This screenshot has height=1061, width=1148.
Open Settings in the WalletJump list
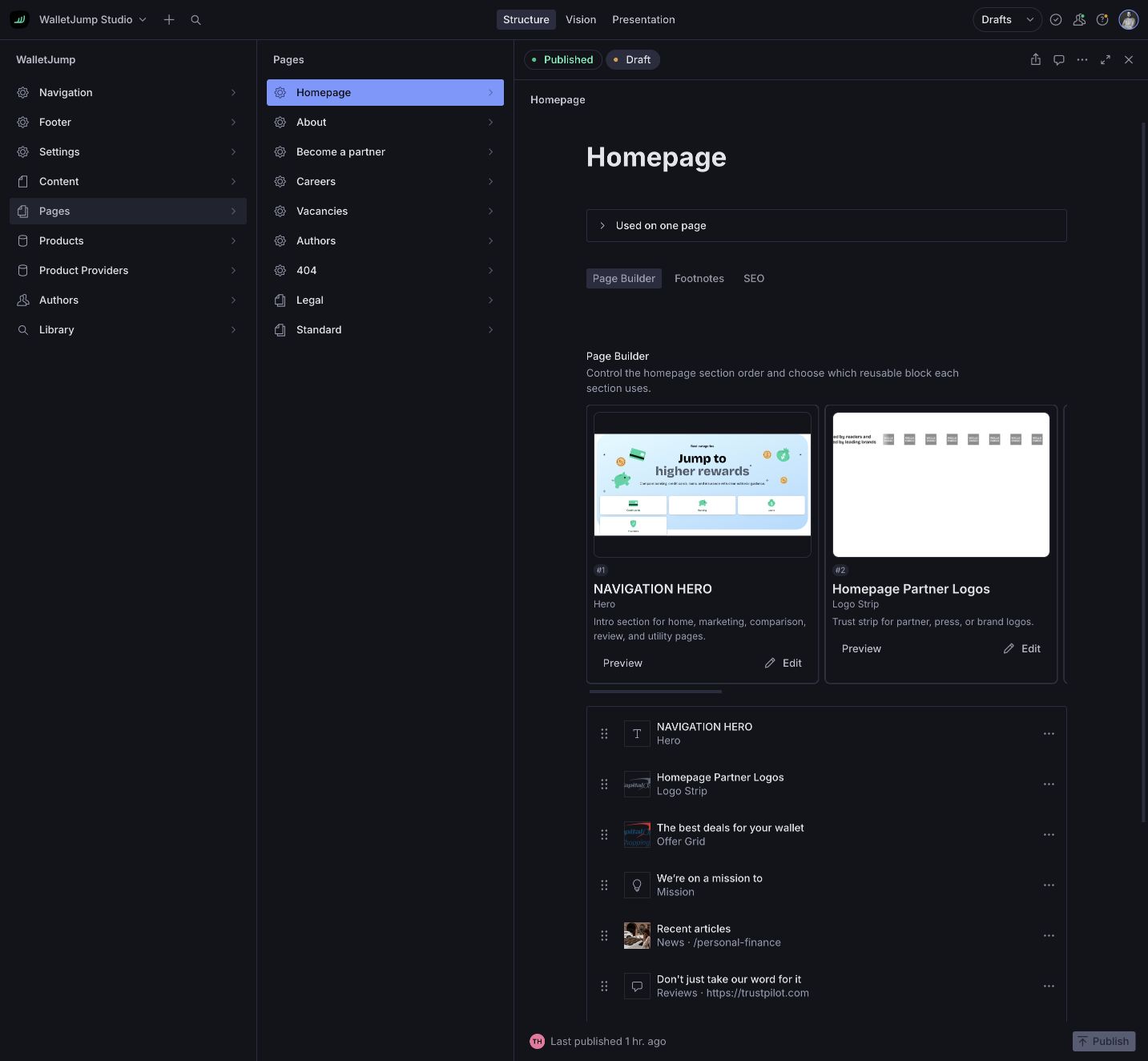tap(128, 151)
